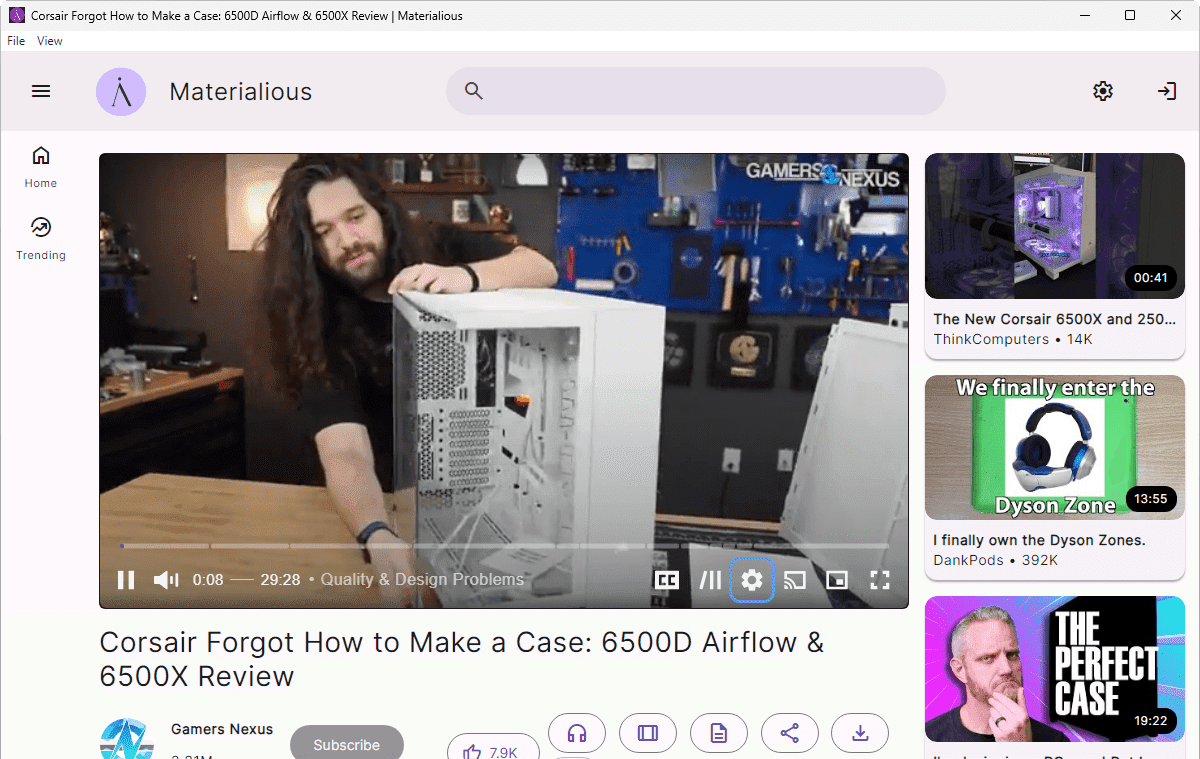
Task: Open the hamburger navigation menu
Action: 41,91
